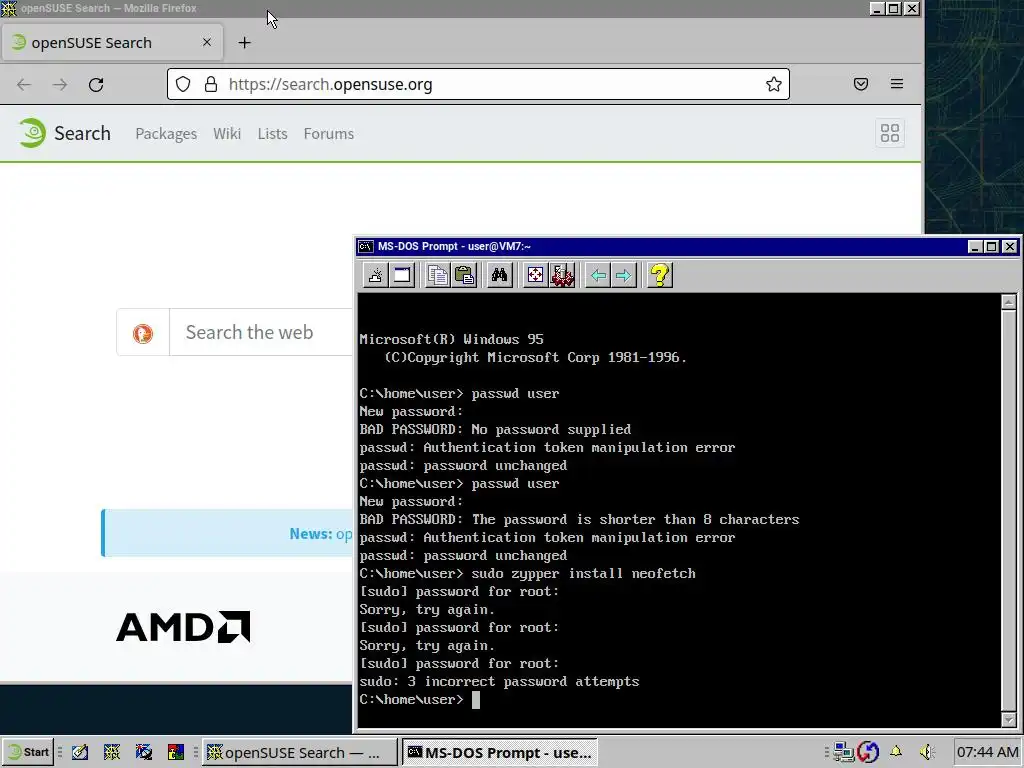The height and width of the screenshot is (768, 1024).
Task: Click the terminal scrollbar down arrow
Action: point(1008,720)
